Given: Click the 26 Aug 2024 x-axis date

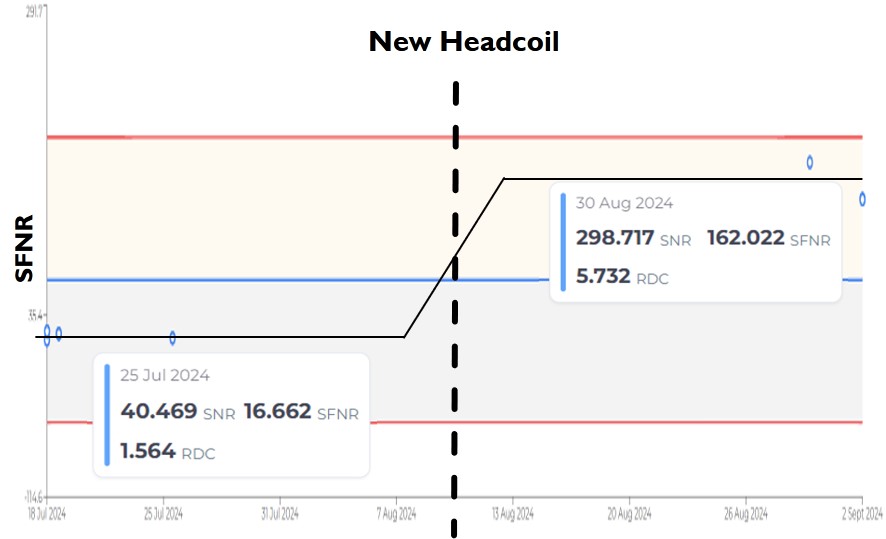Looking at the screenshot, I should click(x=745, y=514).
